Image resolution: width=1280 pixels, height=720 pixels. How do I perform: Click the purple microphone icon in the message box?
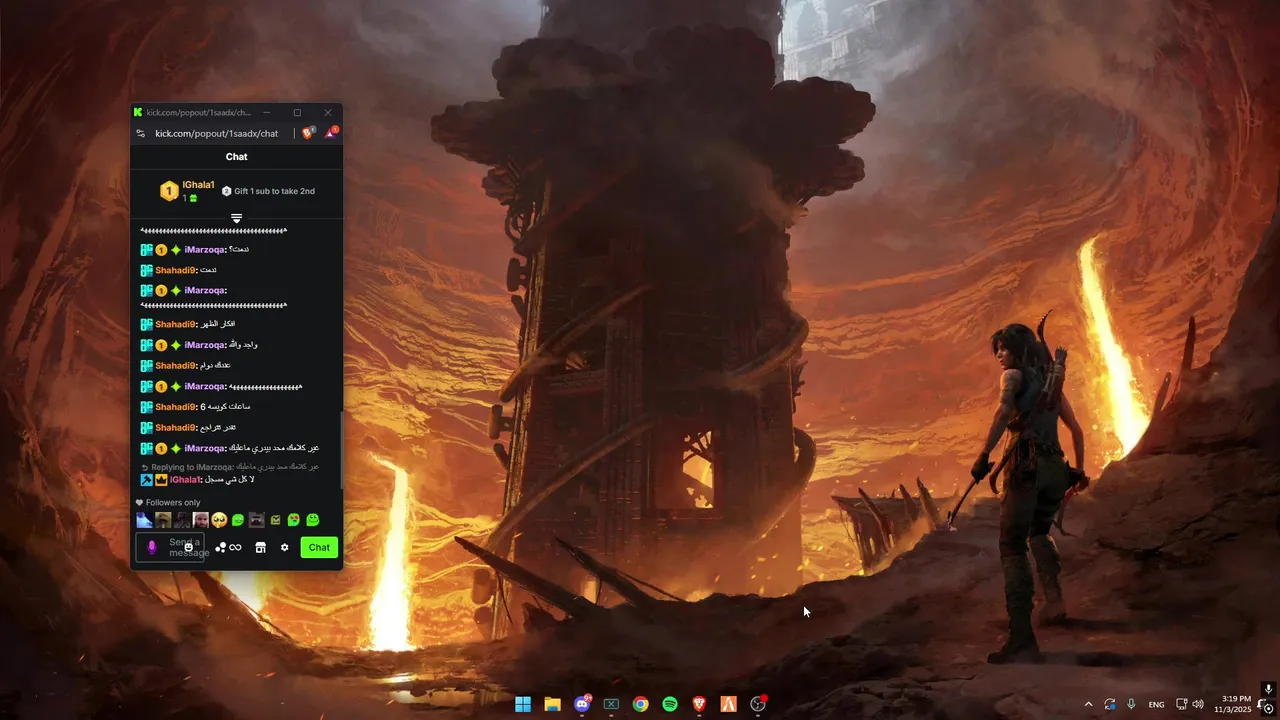[x=152, y=547]
